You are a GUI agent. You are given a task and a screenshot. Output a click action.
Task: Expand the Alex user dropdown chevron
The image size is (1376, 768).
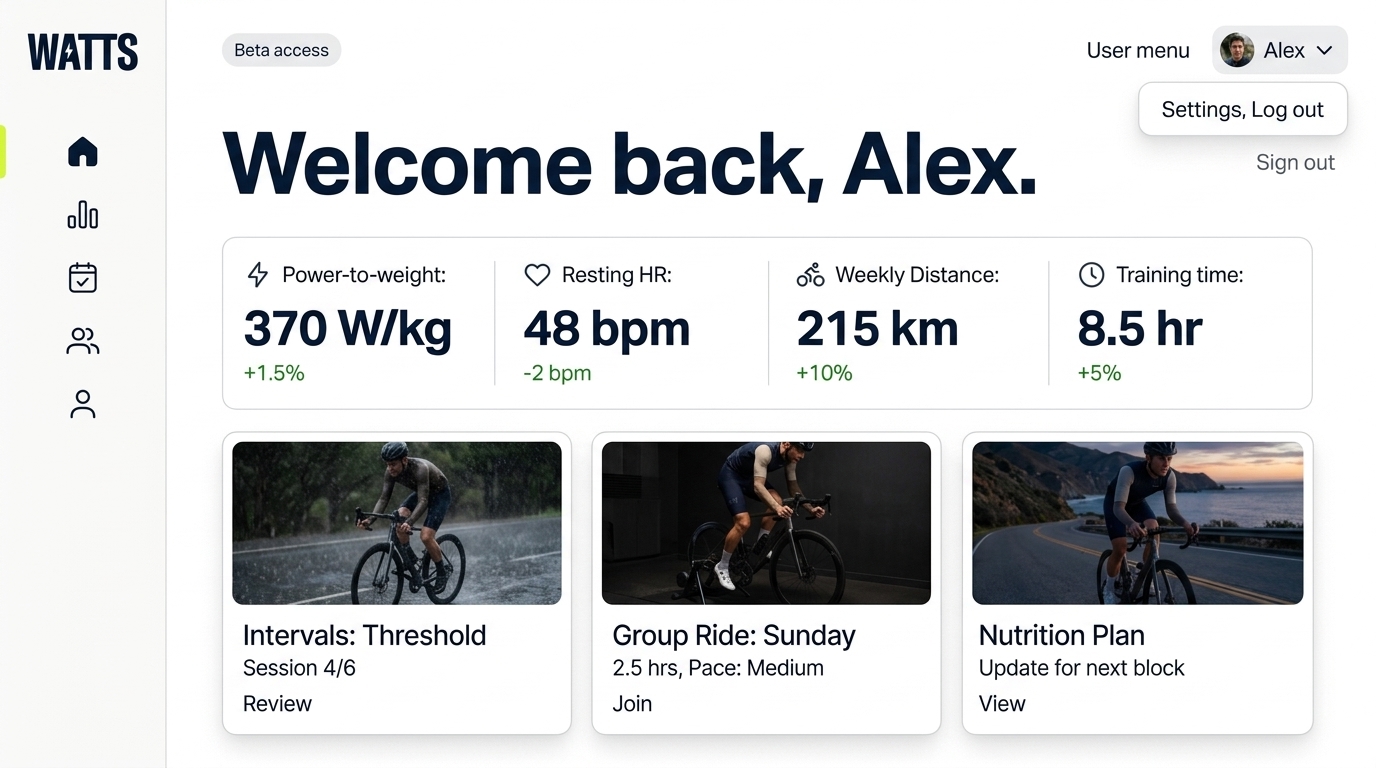click(x=1325, y=50)
